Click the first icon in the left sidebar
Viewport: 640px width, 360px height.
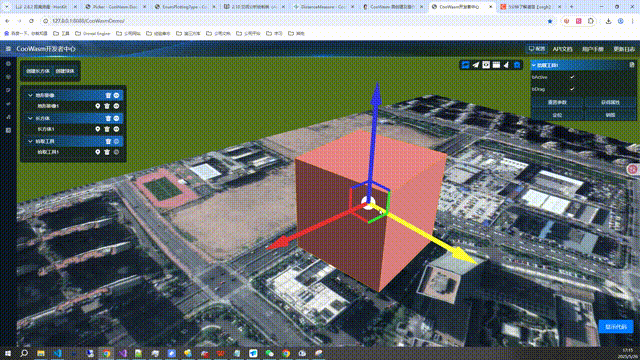pyautogui.click(x=8, y=64)
